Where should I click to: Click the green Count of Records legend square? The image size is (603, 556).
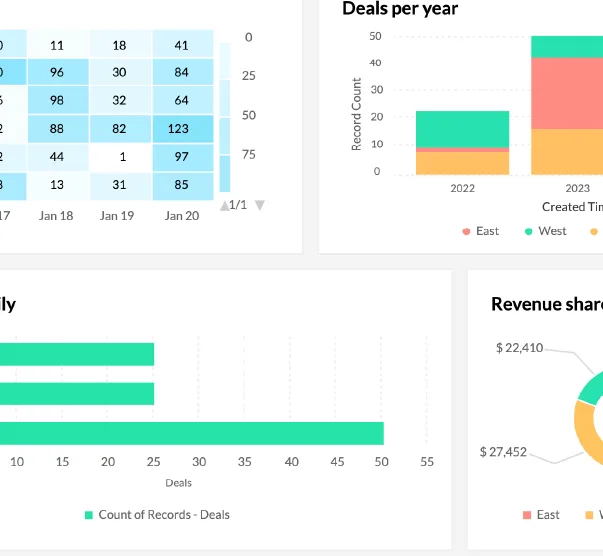(89, 515)
